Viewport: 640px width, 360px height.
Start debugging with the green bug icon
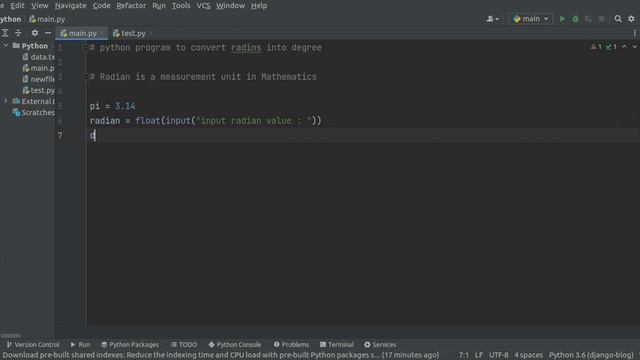(x=575, y=19)
